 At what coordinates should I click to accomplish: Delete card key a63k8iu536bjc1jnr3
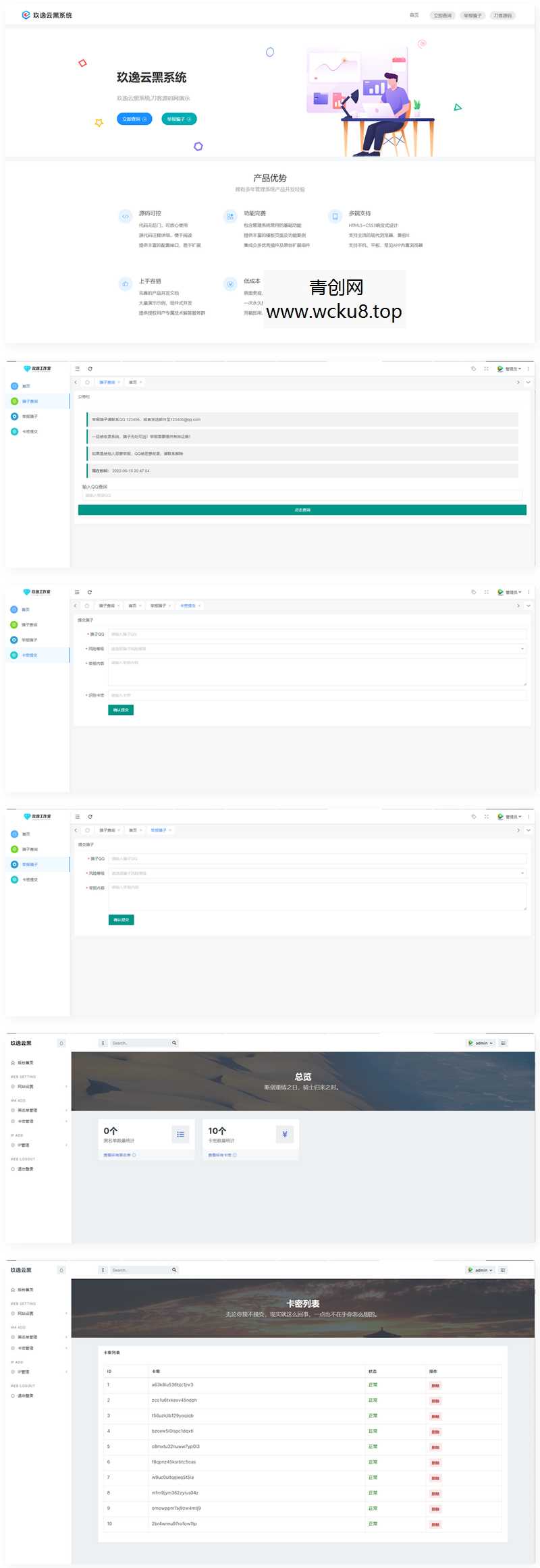click(x=435, y=1385)
